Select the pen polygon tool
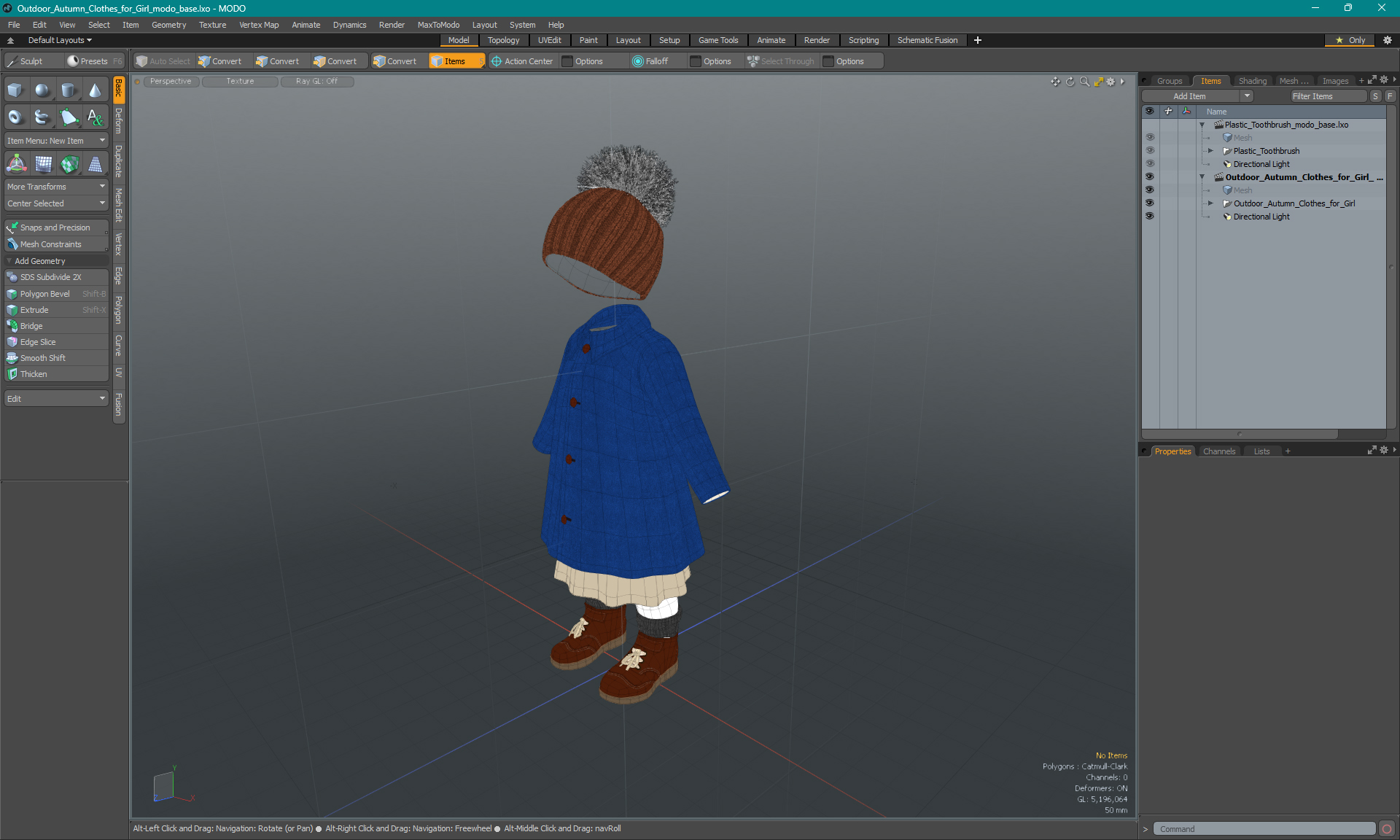The width and height of the screenshot is (1400, 840). pos(69,117)
